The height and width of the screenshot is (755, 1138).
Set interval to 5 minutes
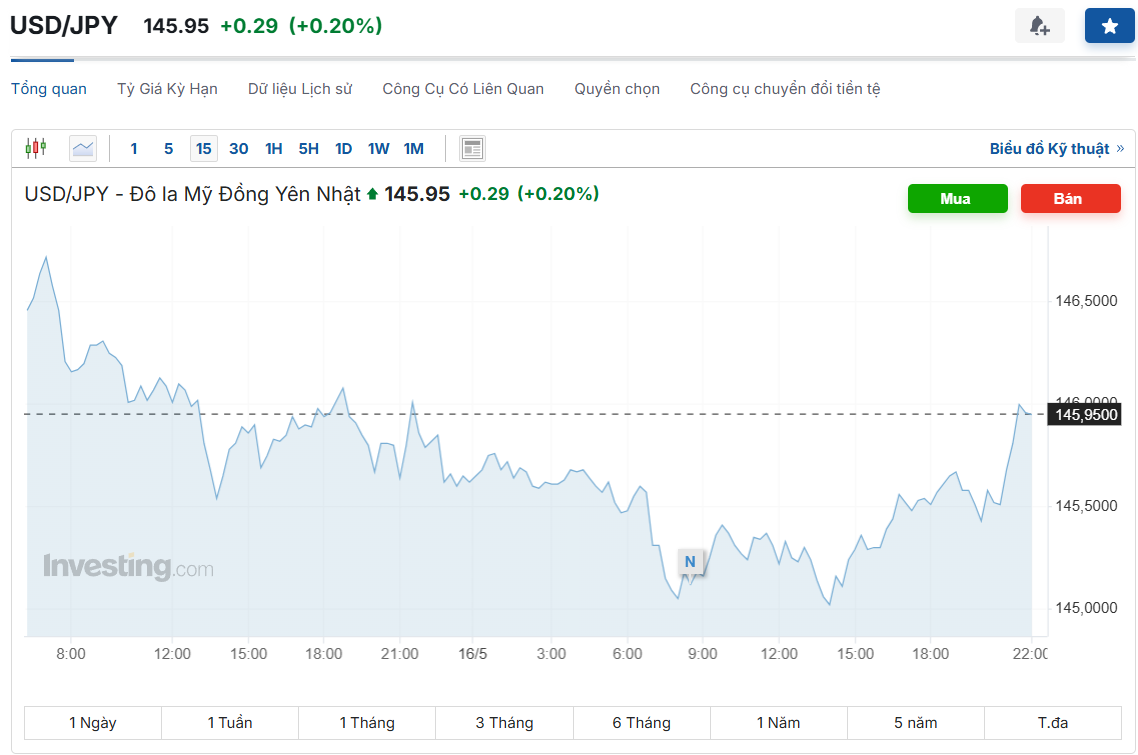[x=168, y=149]
